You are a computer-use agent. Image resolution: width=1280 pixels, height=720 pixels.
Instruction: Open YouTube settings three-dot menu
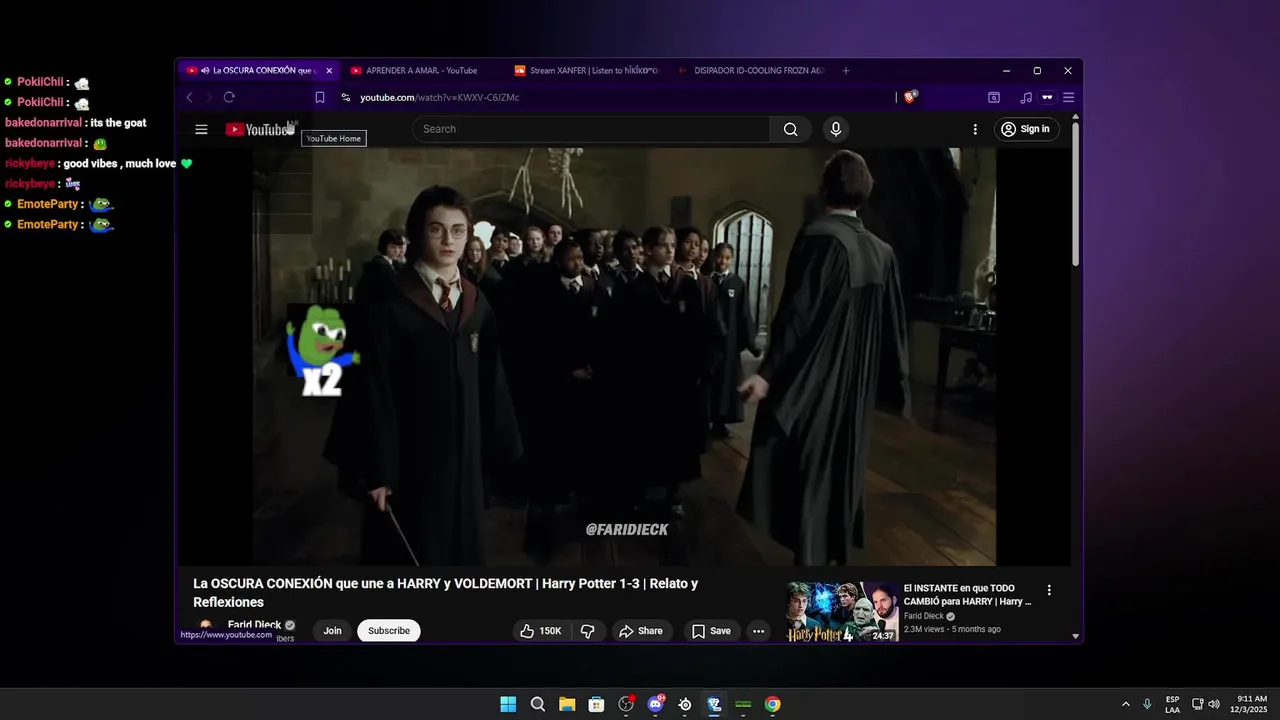coord(975,129)
